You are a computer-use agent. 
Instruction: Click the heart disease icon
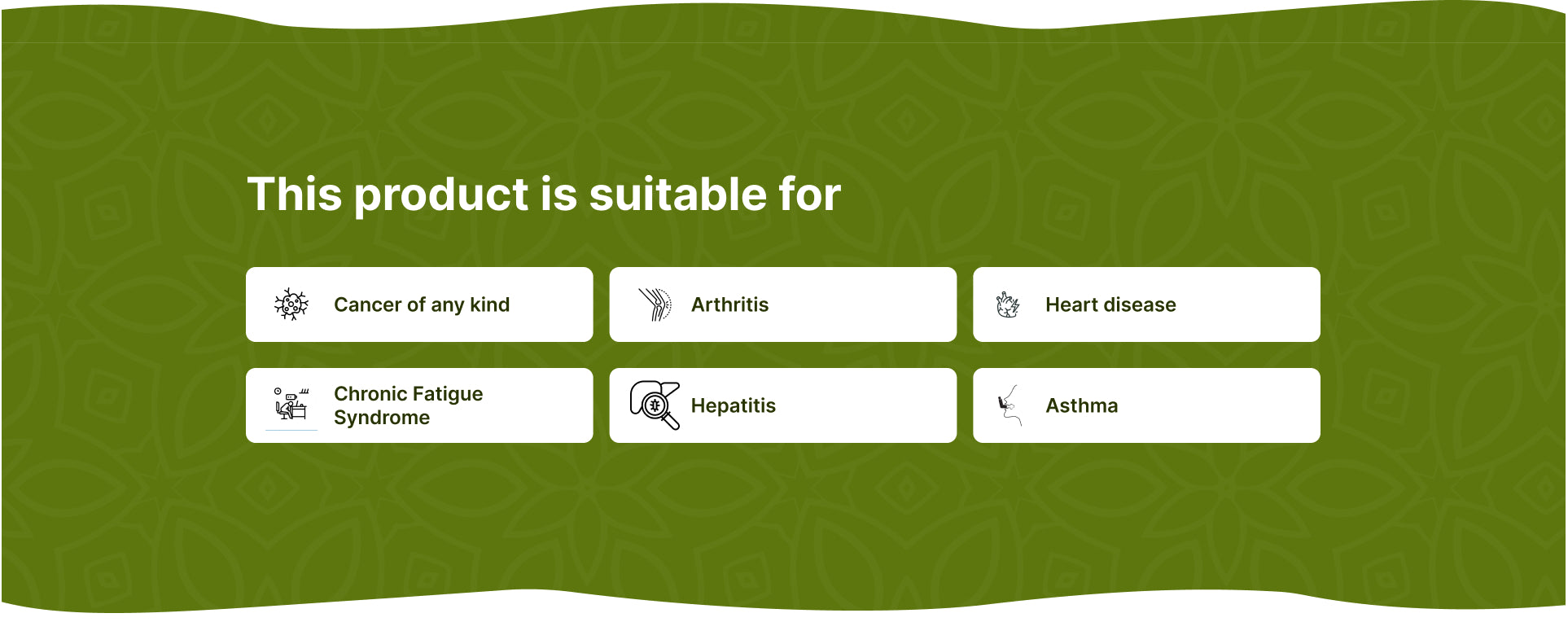tap(1008, 305)
